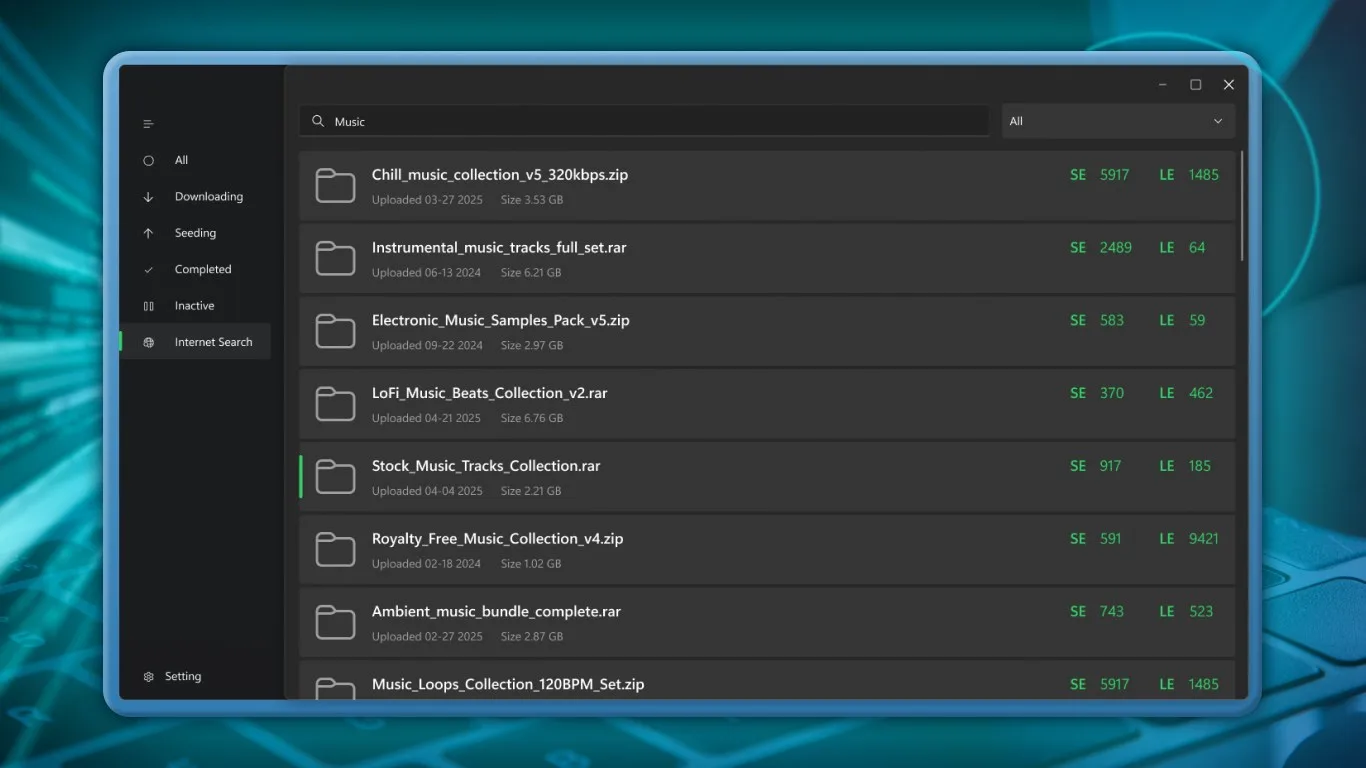Viewport: 1366px width, 768px height.
Task: Click the up-arrow icon beside Seeding
Action: (148, 233)
